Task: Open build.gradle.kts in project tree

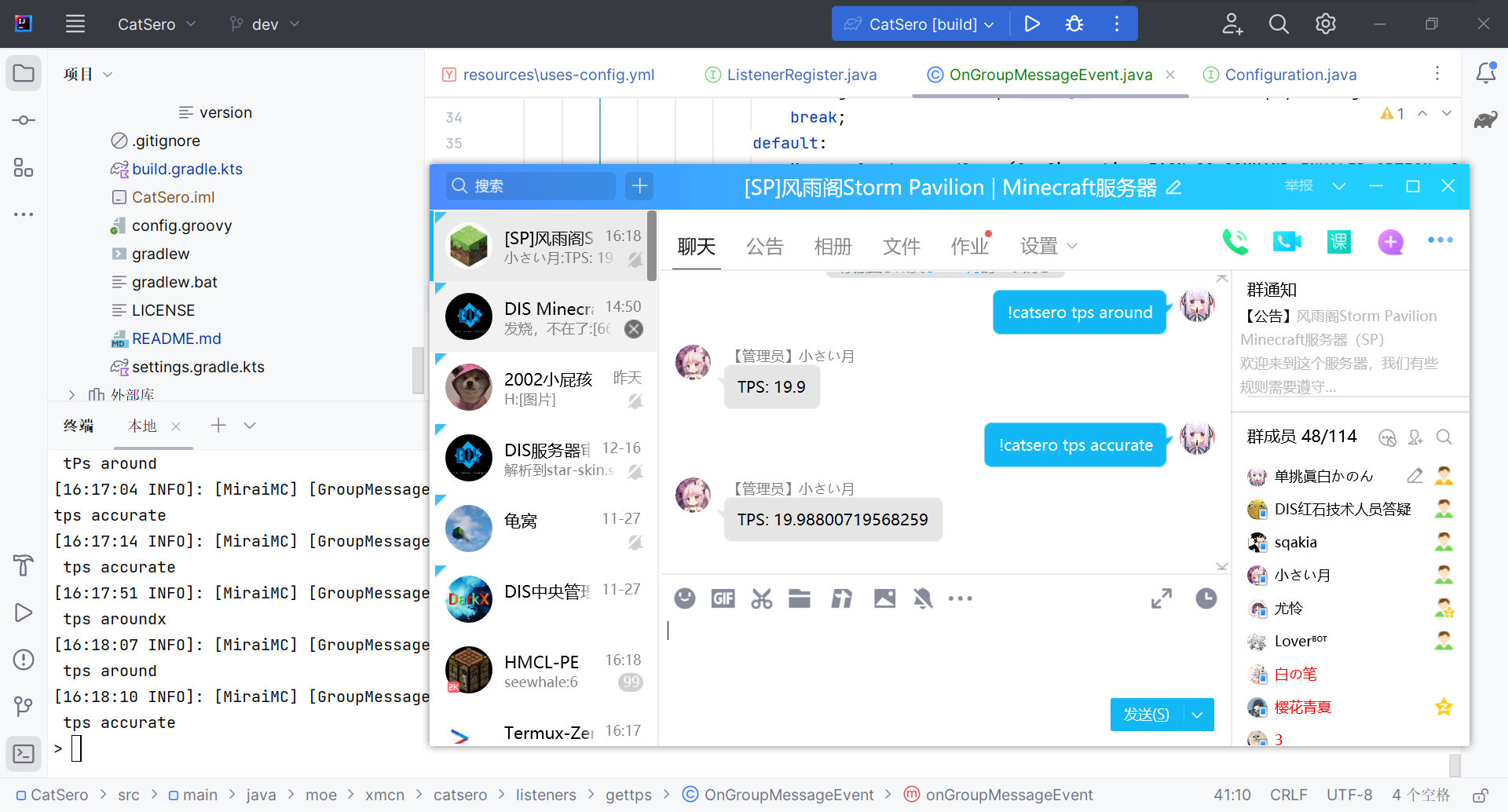Action: [187, 169]
